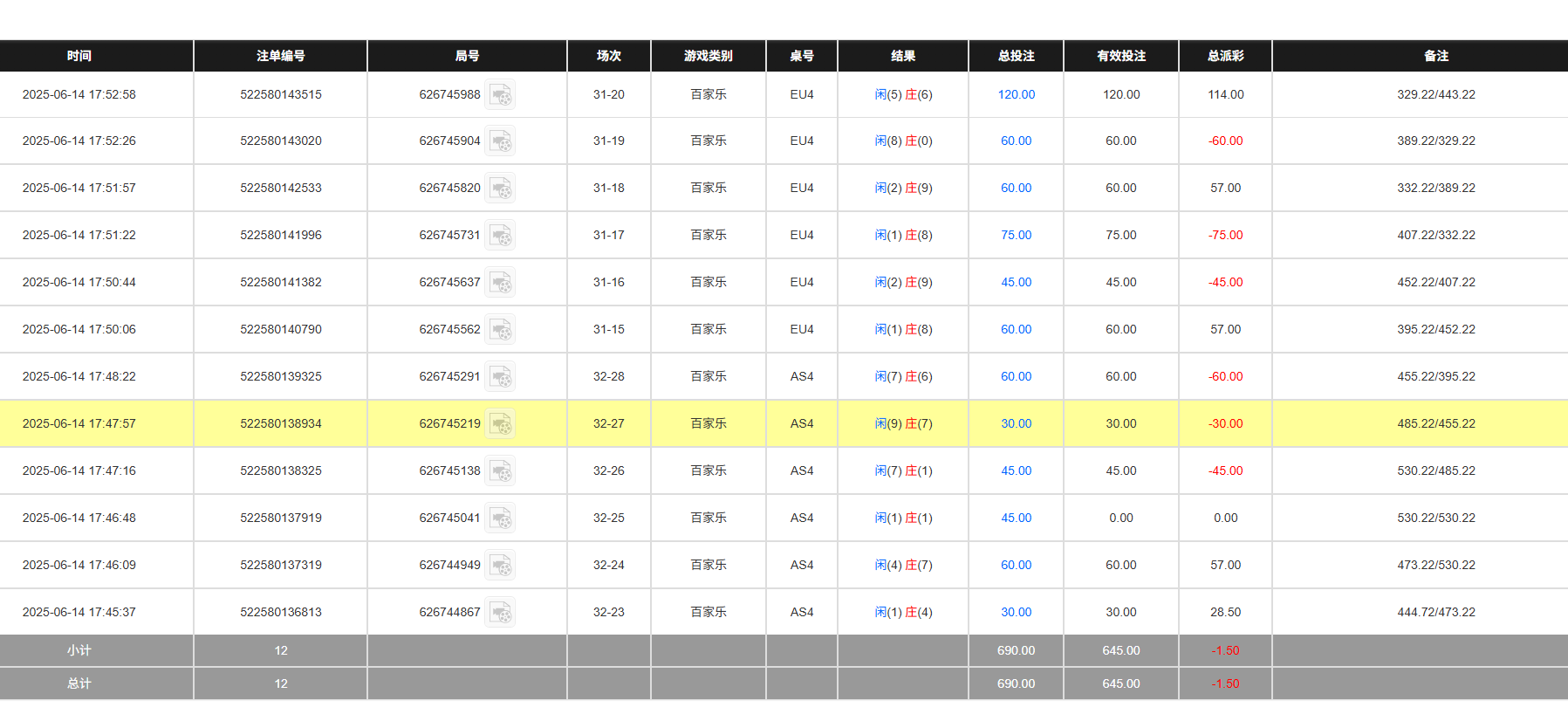Open the replay icon for round 626745562
This screenshot has height=721, width=1568.
coord(500,330)
